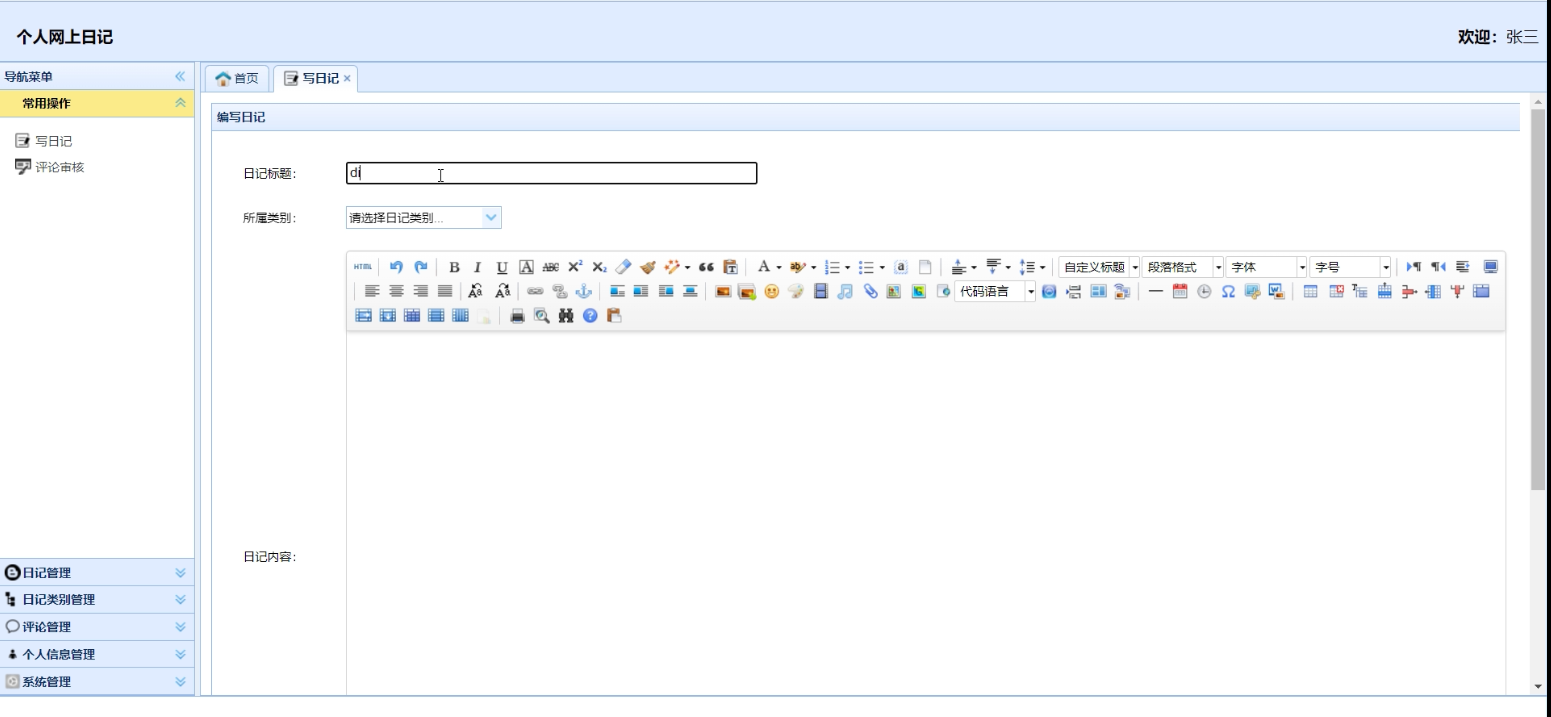This screenshot has height=717, width=1551.
Task: Open the editor help question-mark icon
Action: (x=590, y=316)
